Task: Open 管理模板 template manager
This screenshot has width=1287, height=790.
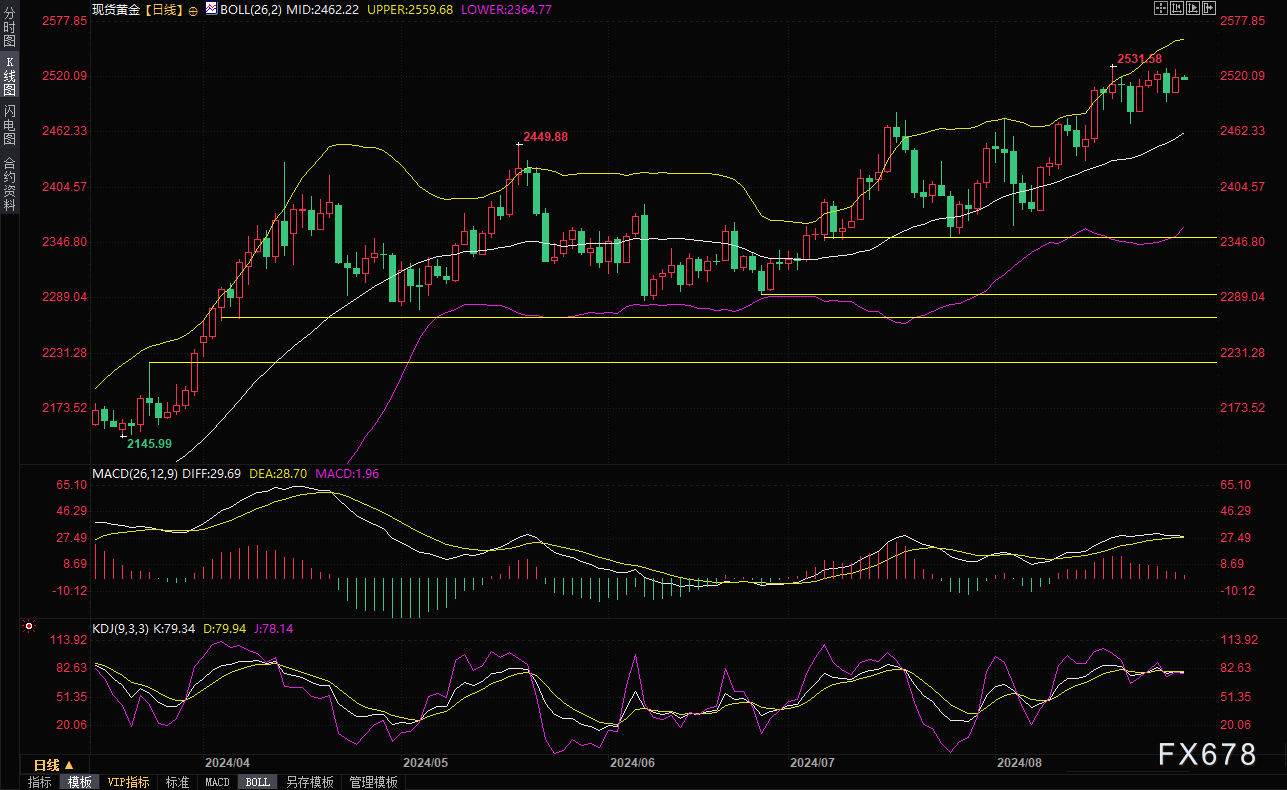Action: point(373,782)
